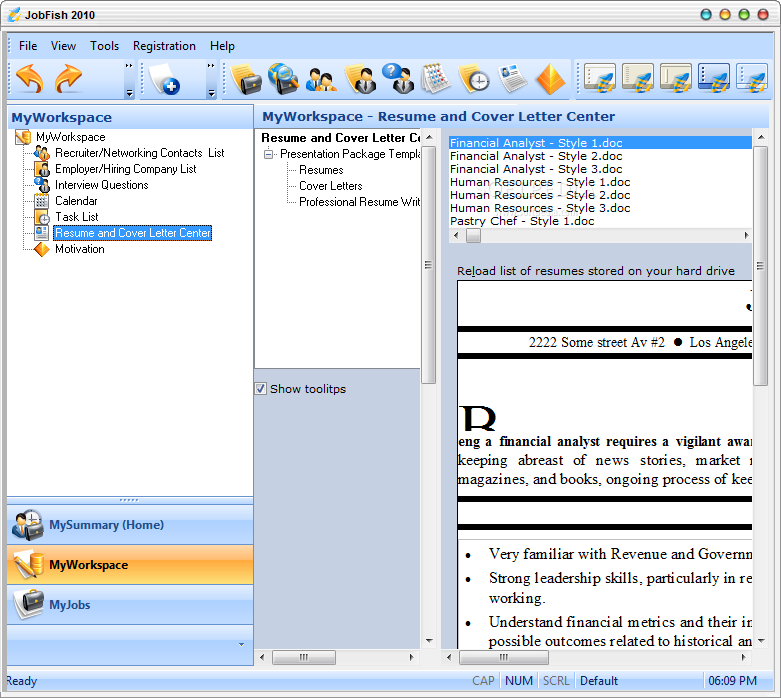Click the second browser layout toolbar icon
This screenshot has height=698, width=781.
click(x=638, y=78)
